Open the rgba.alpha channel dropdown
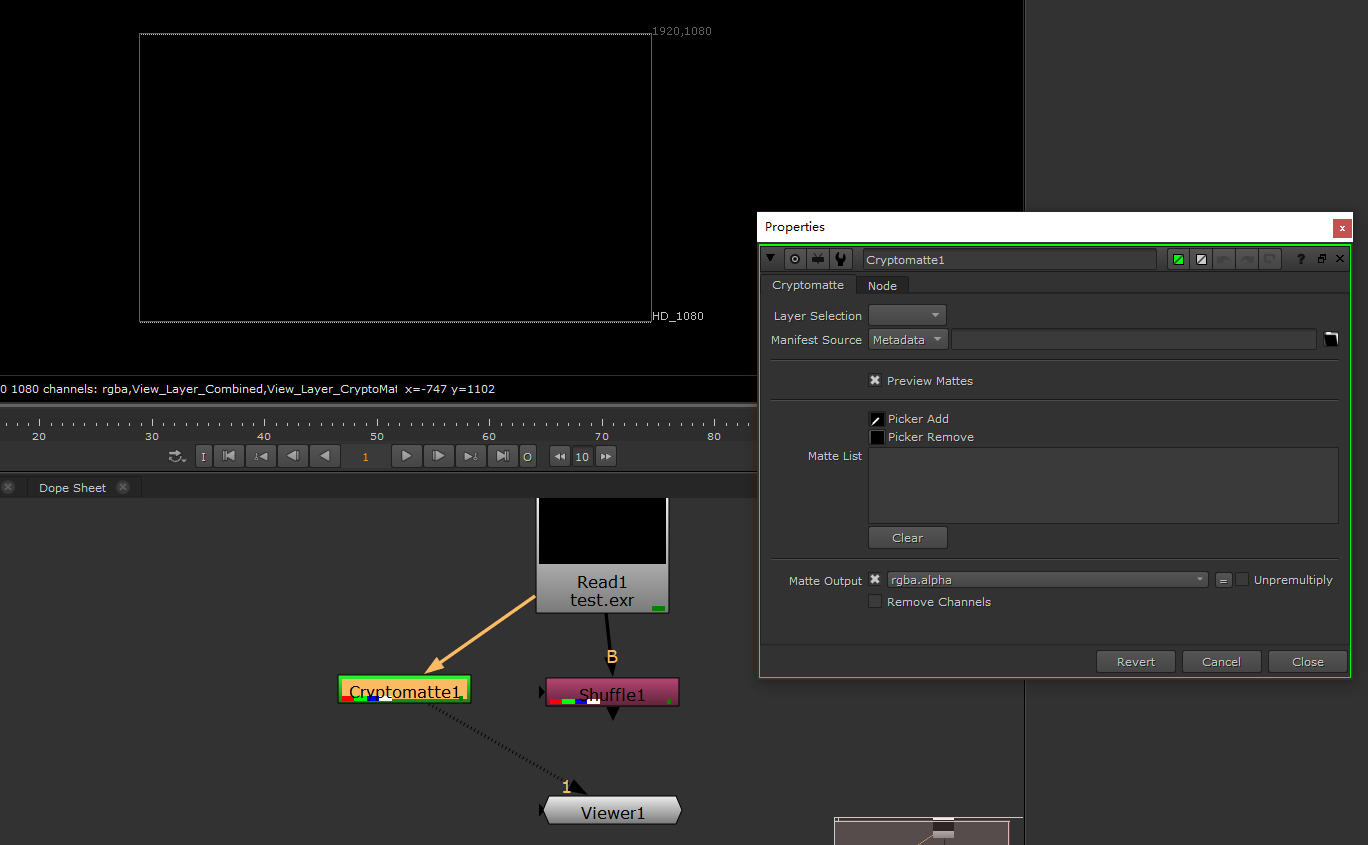 pyautogui.click(x=1047, y=580)
